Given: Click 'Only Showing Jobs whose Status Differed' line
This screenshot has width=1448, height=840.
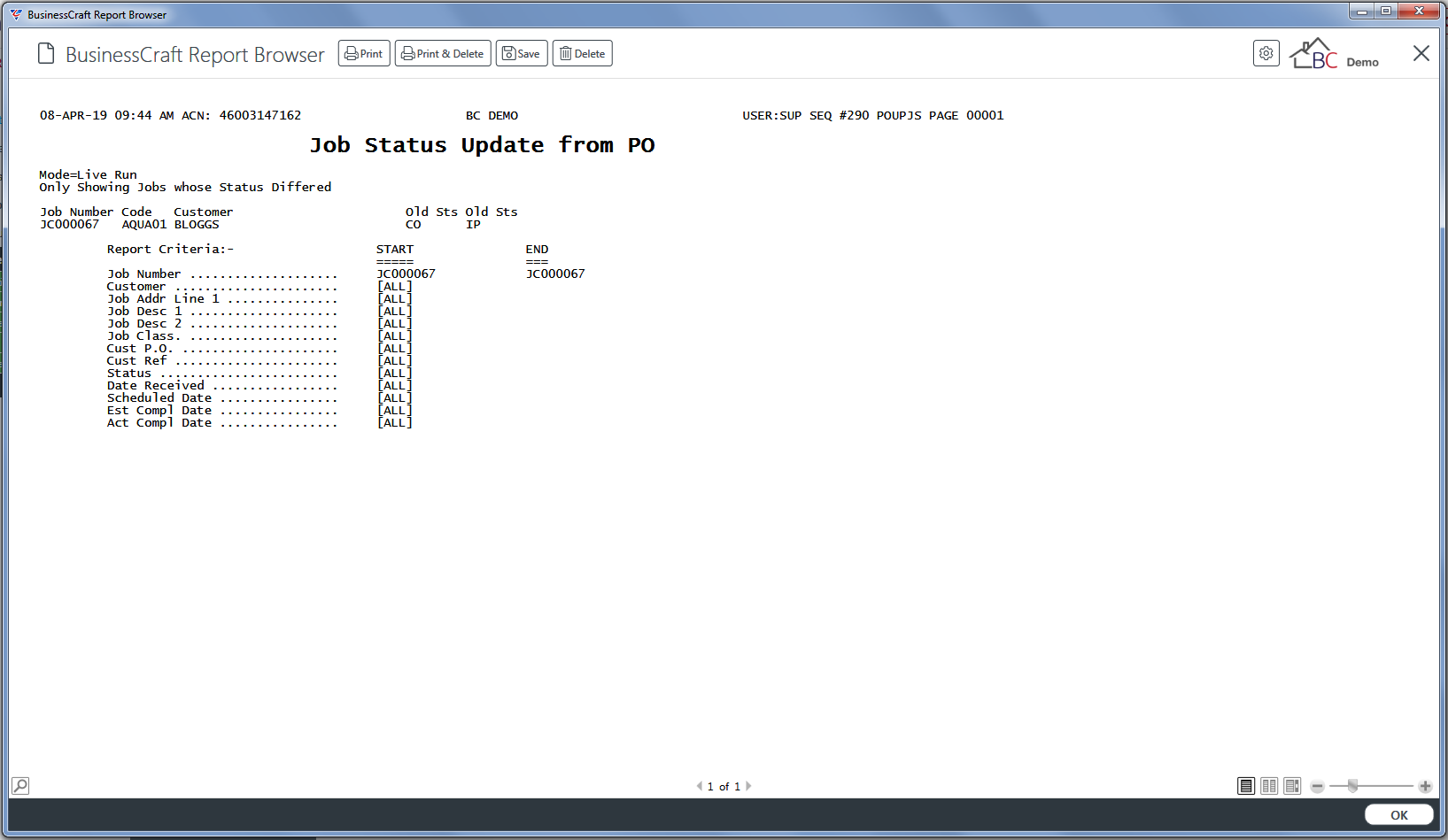Looking at the screenshot, I should click(185, 188).
